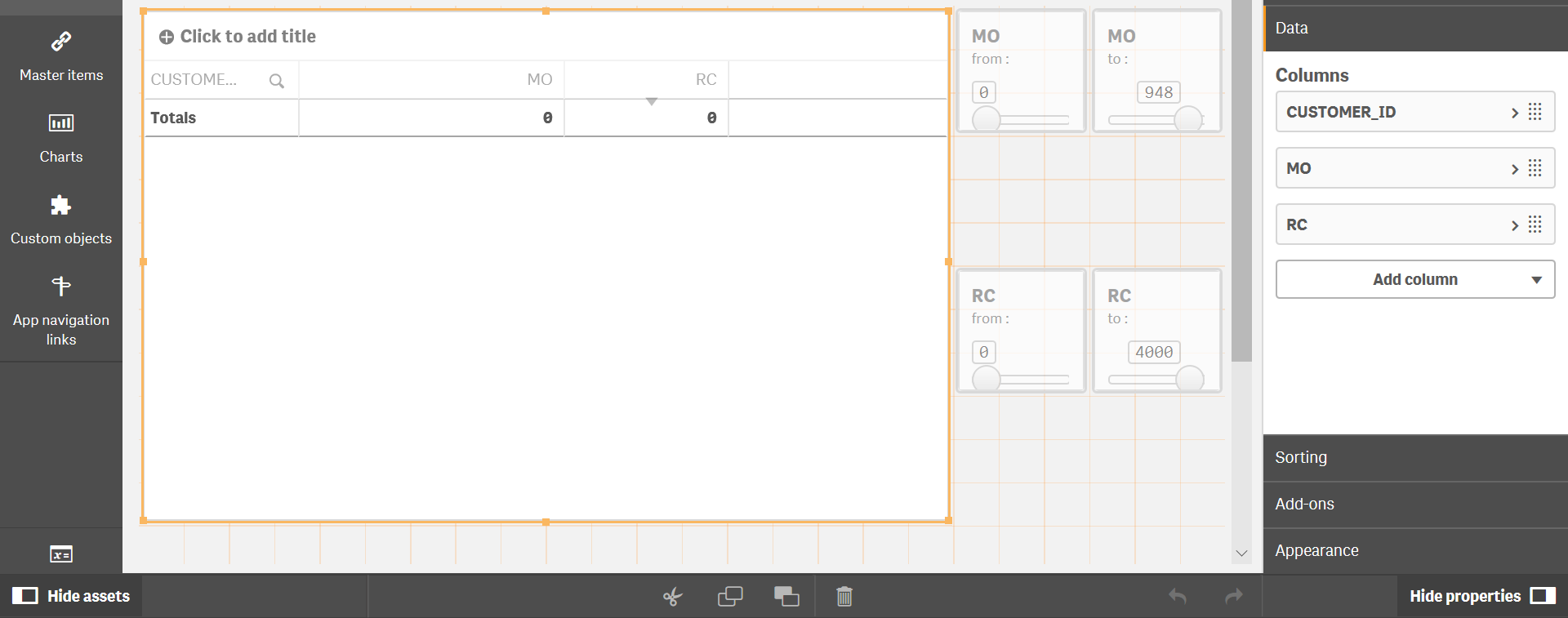Click the redo arrow

coord(1234,596)
